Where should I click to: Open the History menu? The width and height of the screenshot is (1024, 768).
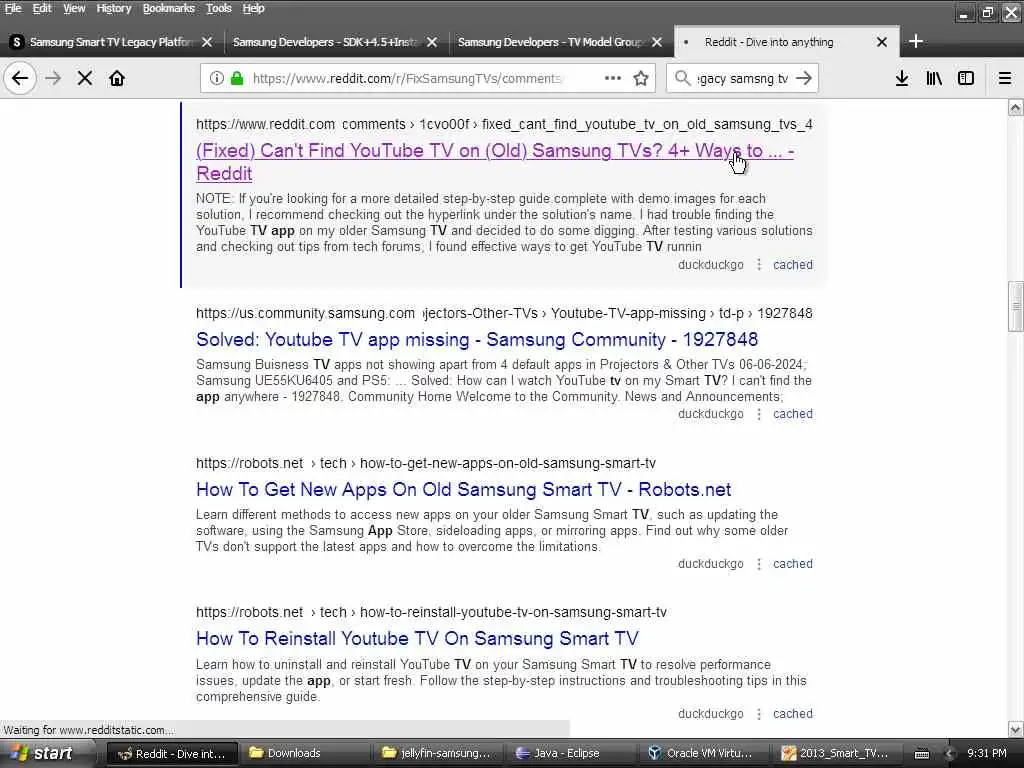(114, 8)
